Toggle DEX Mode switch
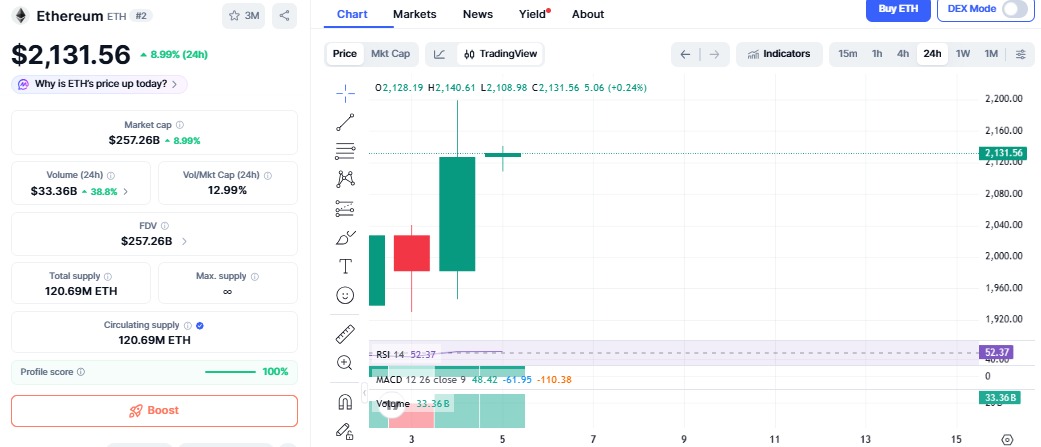 click(1014, 9)
